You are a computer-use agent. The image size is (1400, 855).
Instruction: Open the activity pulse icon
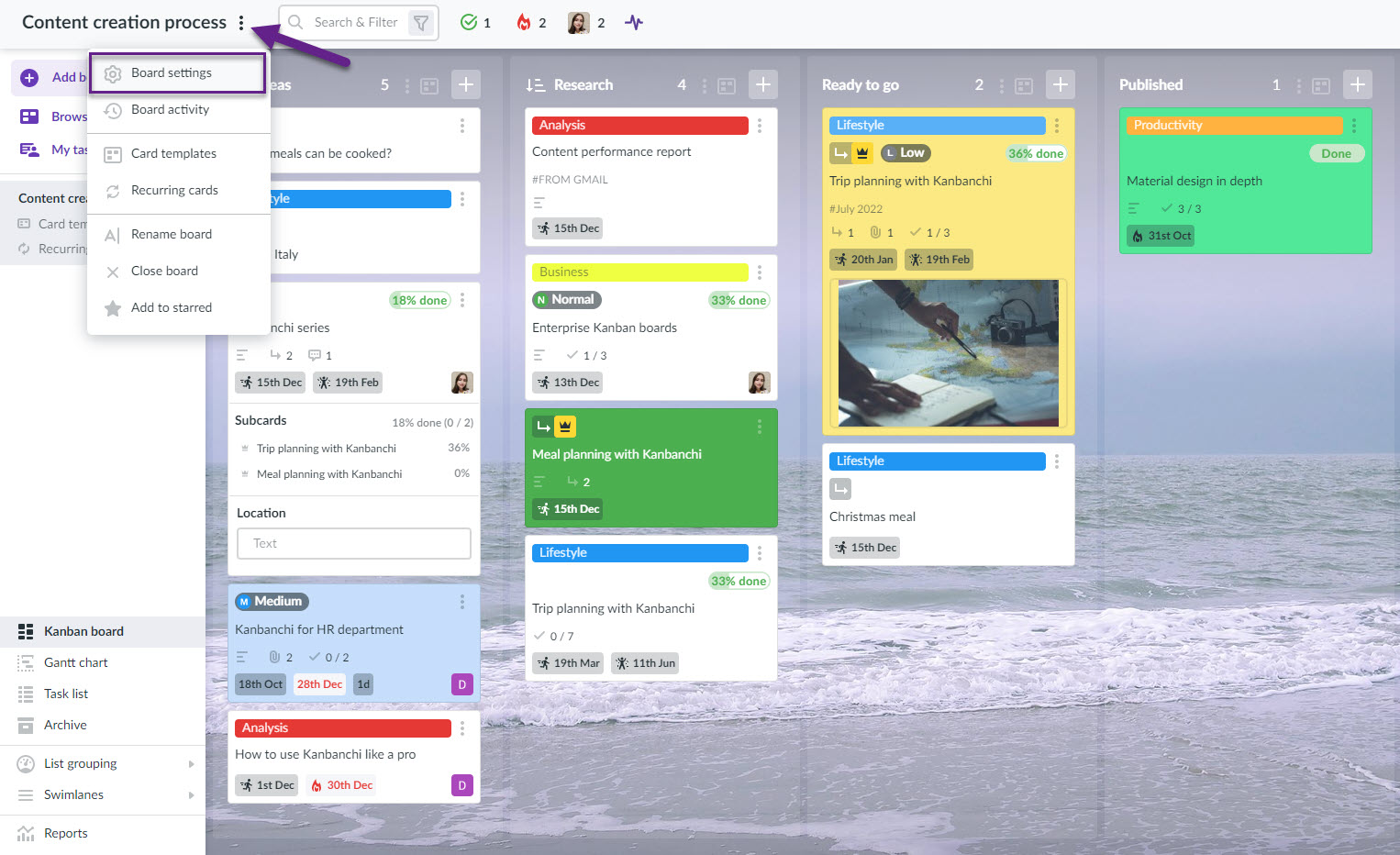click(x=634, y=23)
